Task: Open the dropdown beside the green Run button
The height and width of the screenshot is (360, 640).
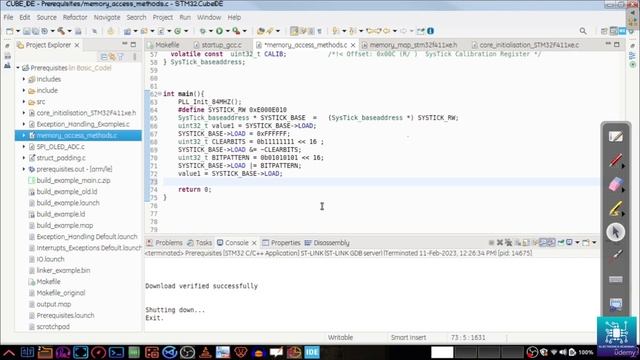Action: (x=227, y=31)
